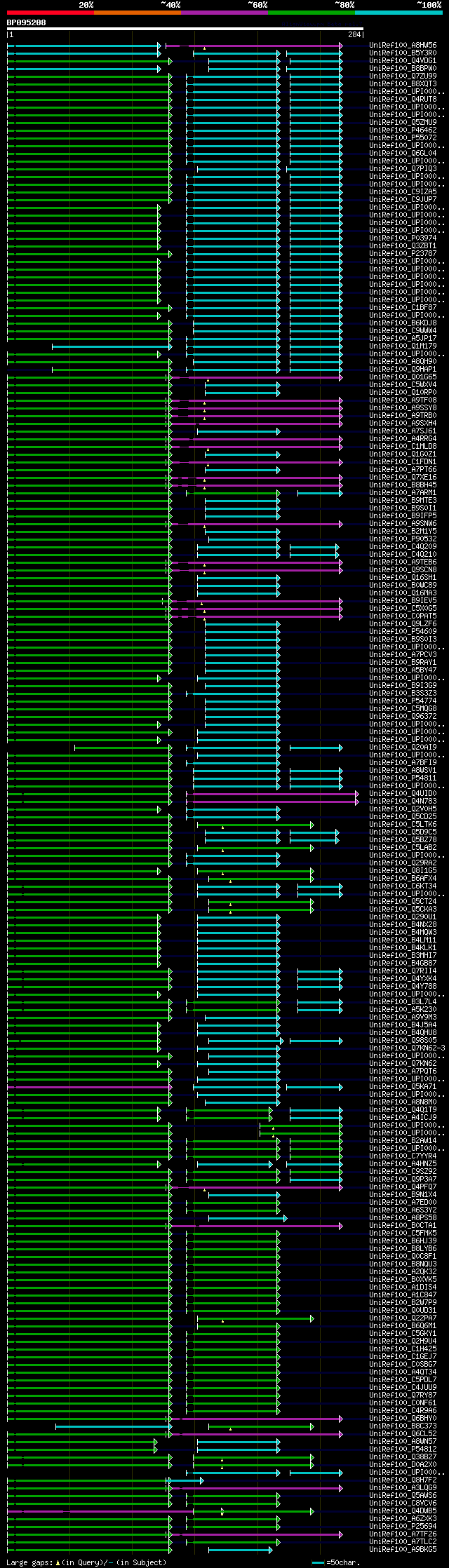
Task: Pick the UniRef100_Q4UID0 label
Action: (403, 793)
